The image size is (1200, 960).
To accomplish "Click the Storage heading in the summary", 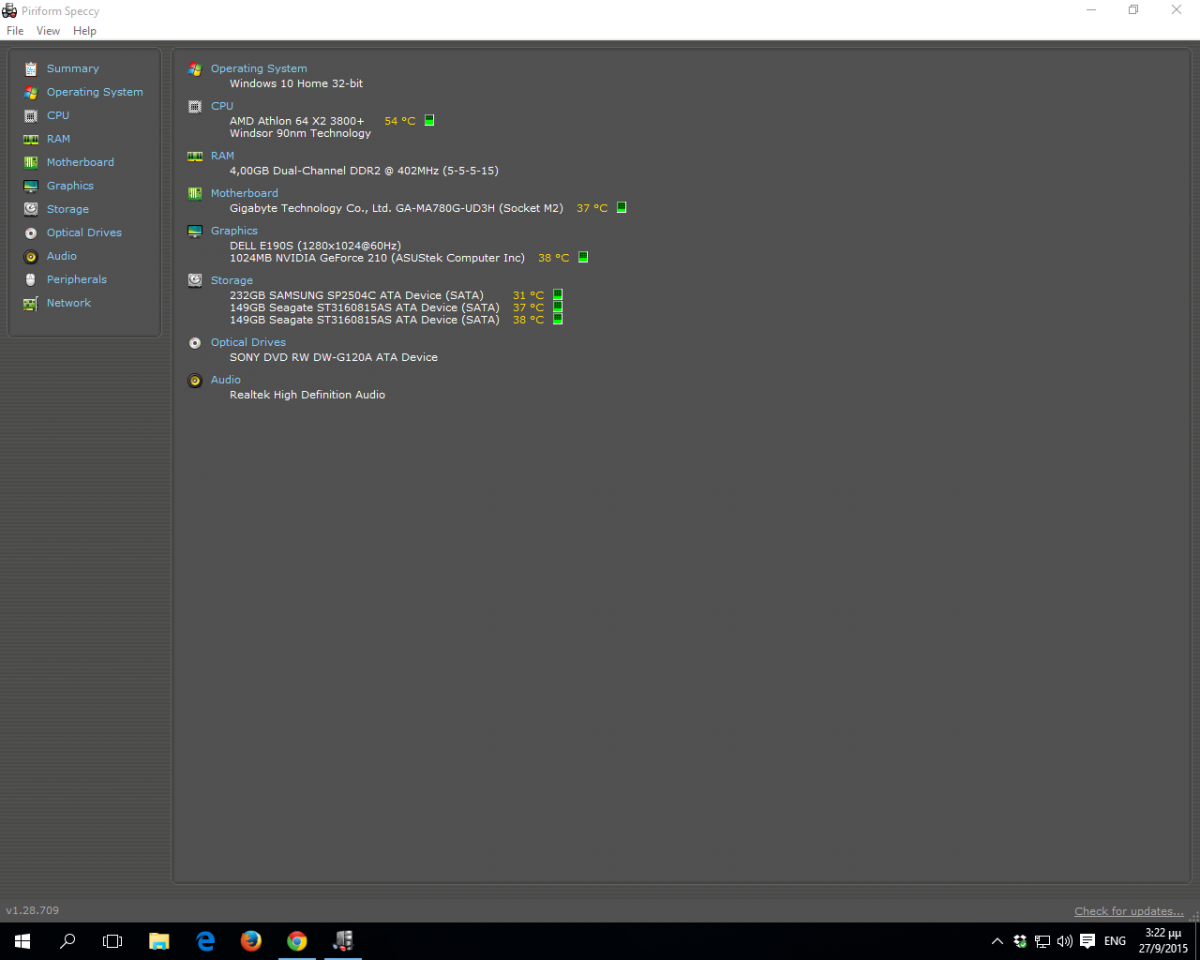I will pyautogui.click(x=232, y=281).
